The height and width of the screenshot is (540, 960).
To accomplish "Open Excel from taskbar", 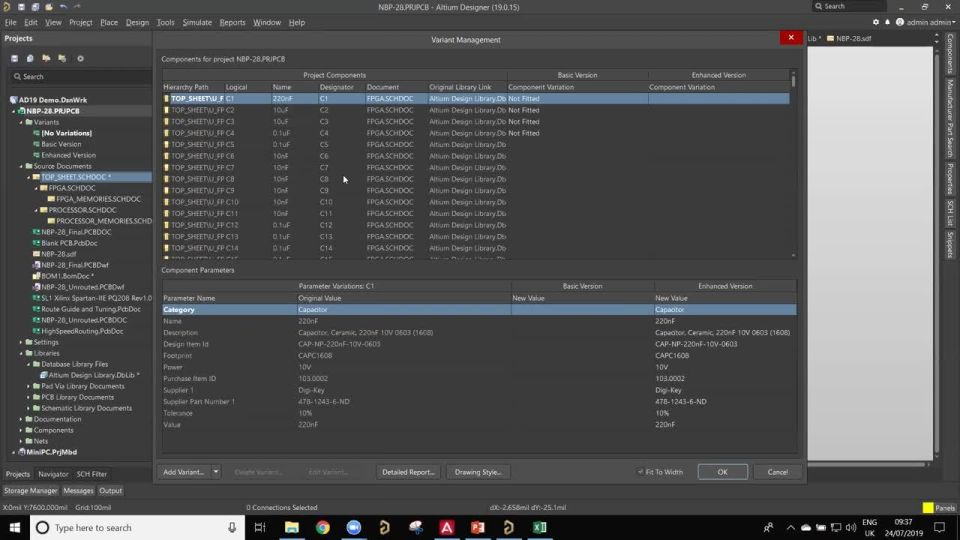I will pyautogui.click(x=539, y=527).
